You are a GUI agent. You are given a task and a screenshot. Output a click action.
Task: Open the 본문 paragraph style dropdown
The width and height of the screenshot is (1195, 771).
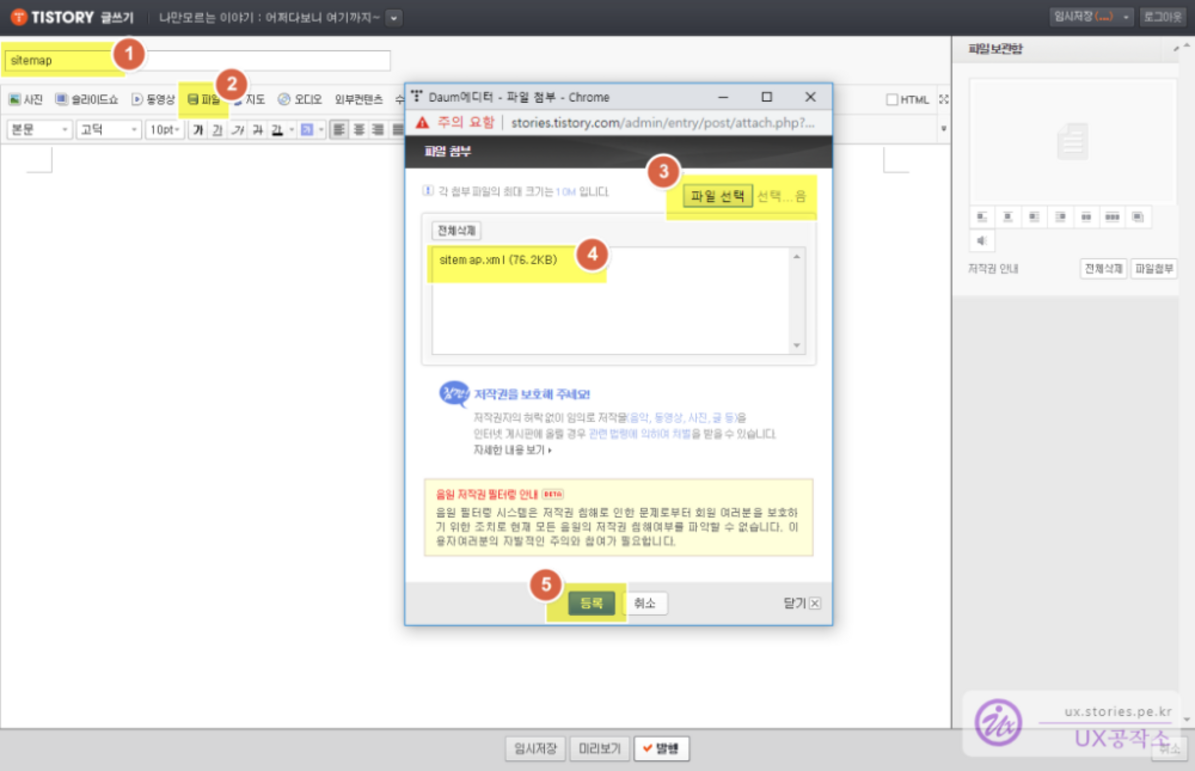coord(40,130)
